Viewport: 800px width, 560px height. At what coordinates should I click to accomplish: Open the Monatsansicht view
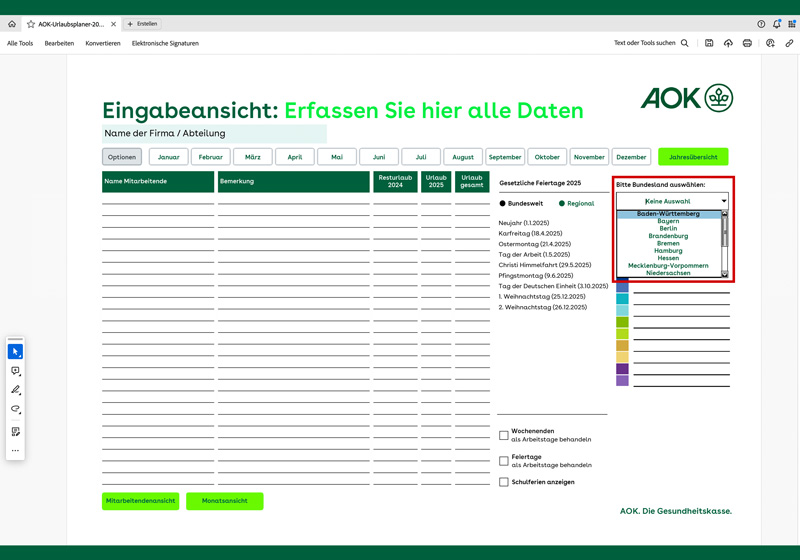tap(224, 501)
